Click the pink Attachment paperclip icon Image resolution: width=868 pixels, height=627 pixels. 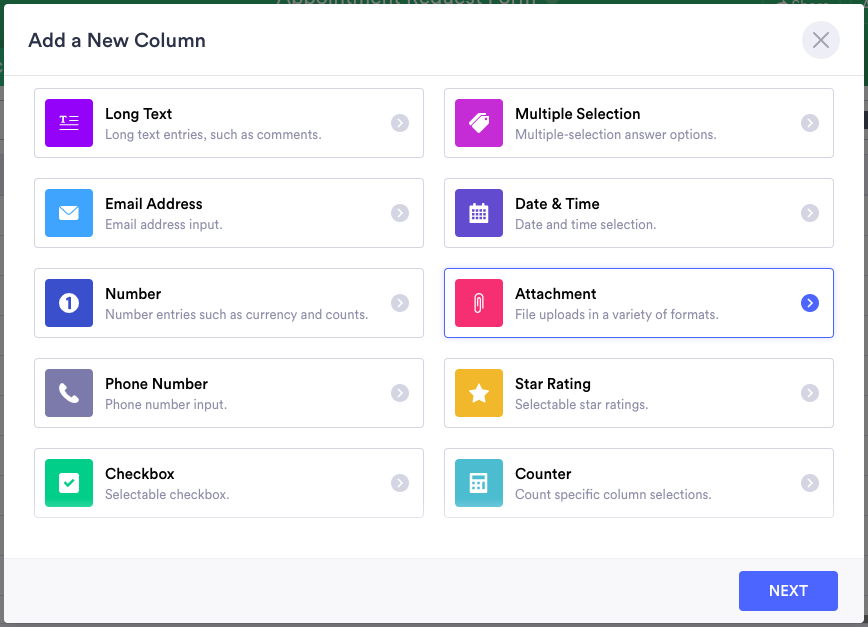479,303
